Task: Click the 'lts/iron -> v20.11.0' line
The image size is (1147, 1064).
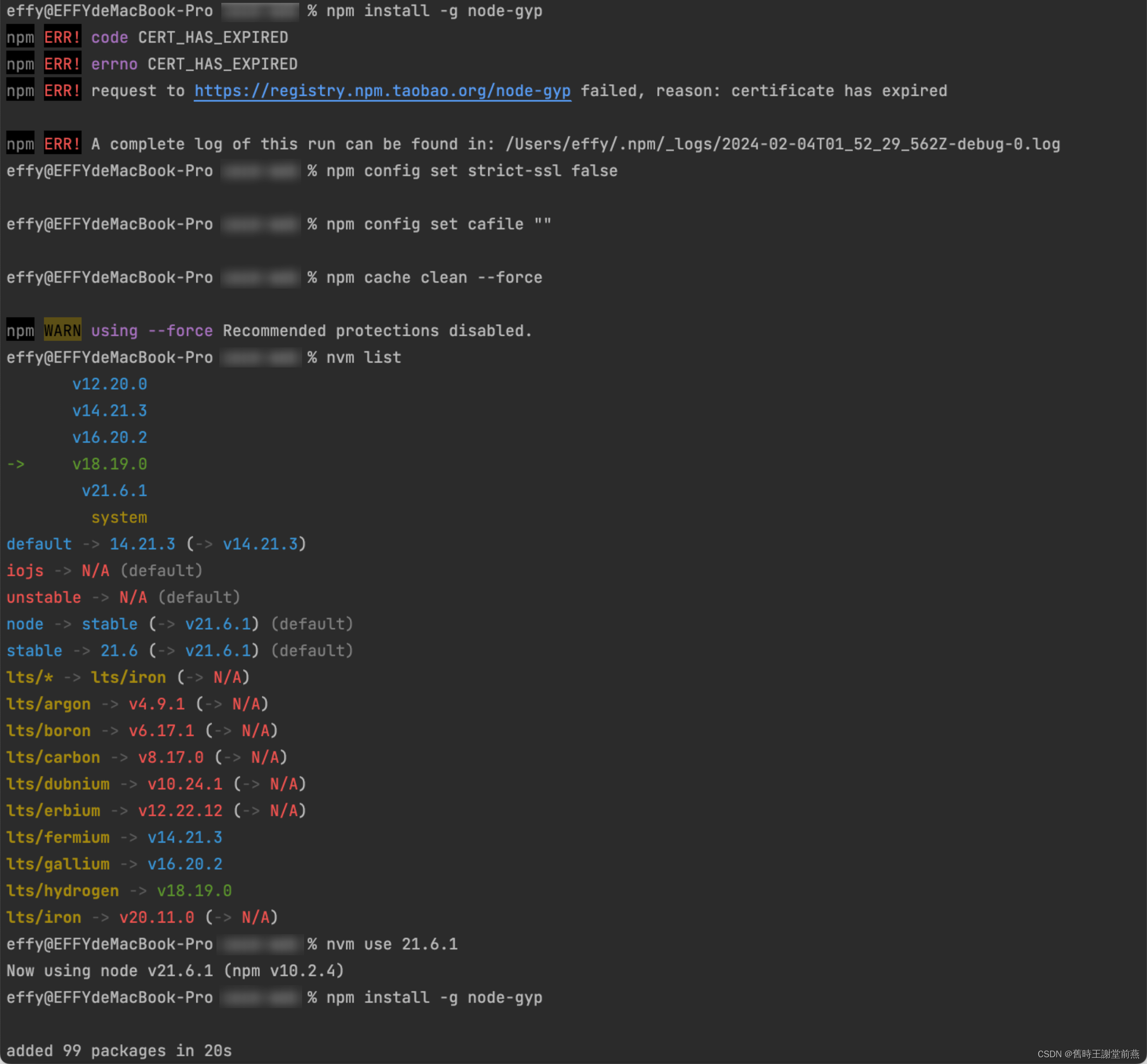Action: (x=142, y=917)
